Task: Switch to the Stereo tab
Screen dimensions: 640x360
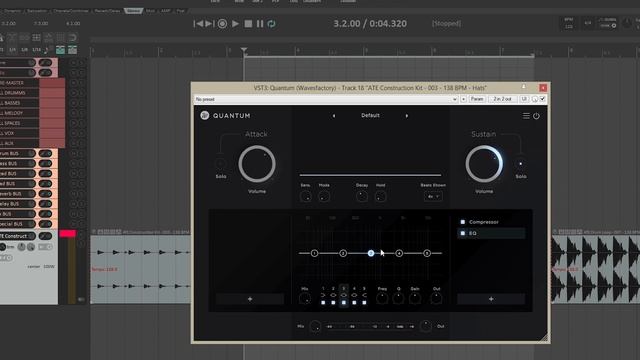Action: 133,11
